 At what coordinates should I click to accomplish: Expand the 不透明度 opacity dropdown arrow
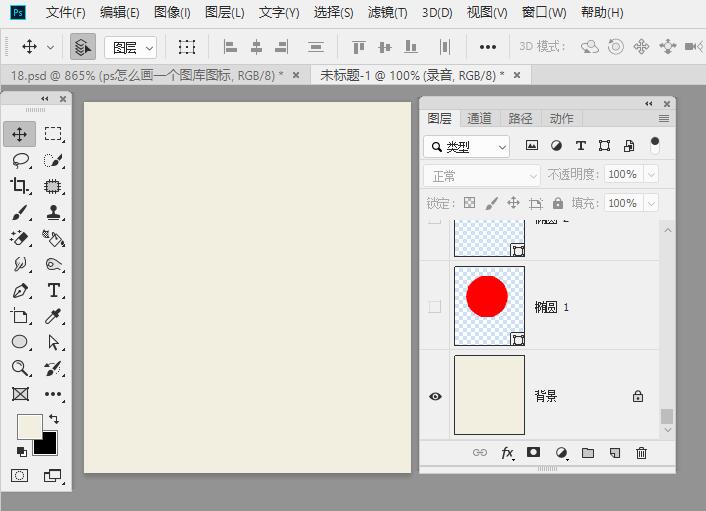point(651,174)
